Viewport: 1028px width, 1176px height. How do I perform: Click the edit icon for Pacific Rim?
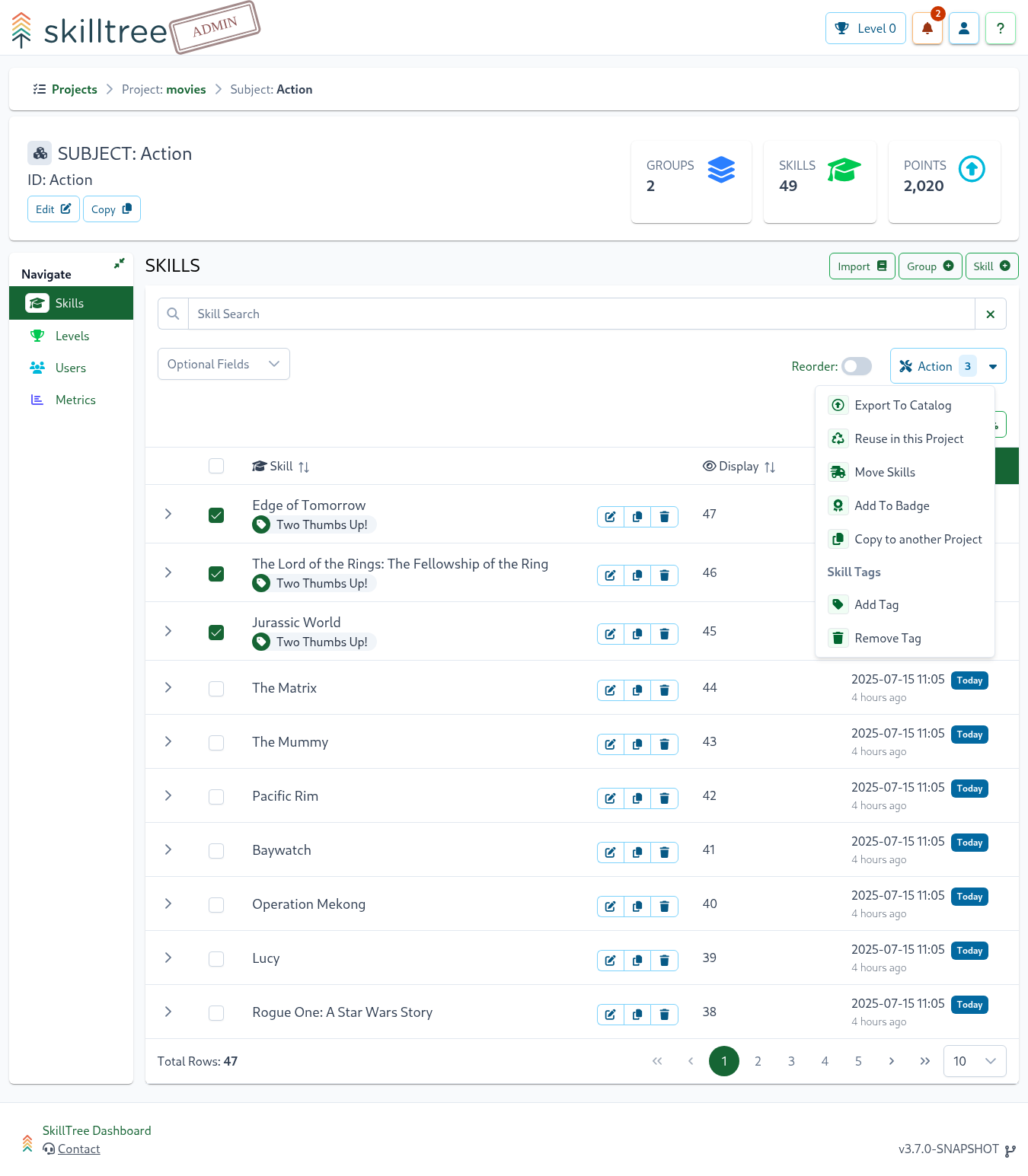[611, 798]
